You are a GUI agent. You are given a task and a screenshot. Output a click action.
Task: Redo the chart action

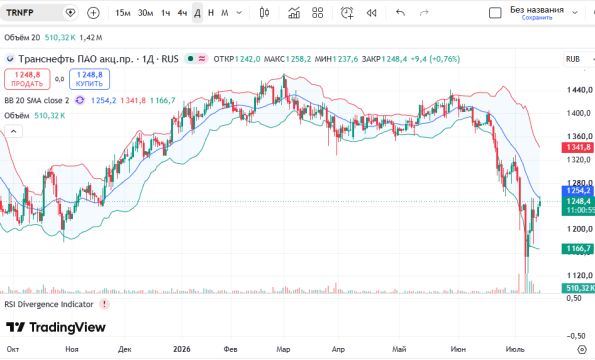pyautogui.click(x=424, y=13)
